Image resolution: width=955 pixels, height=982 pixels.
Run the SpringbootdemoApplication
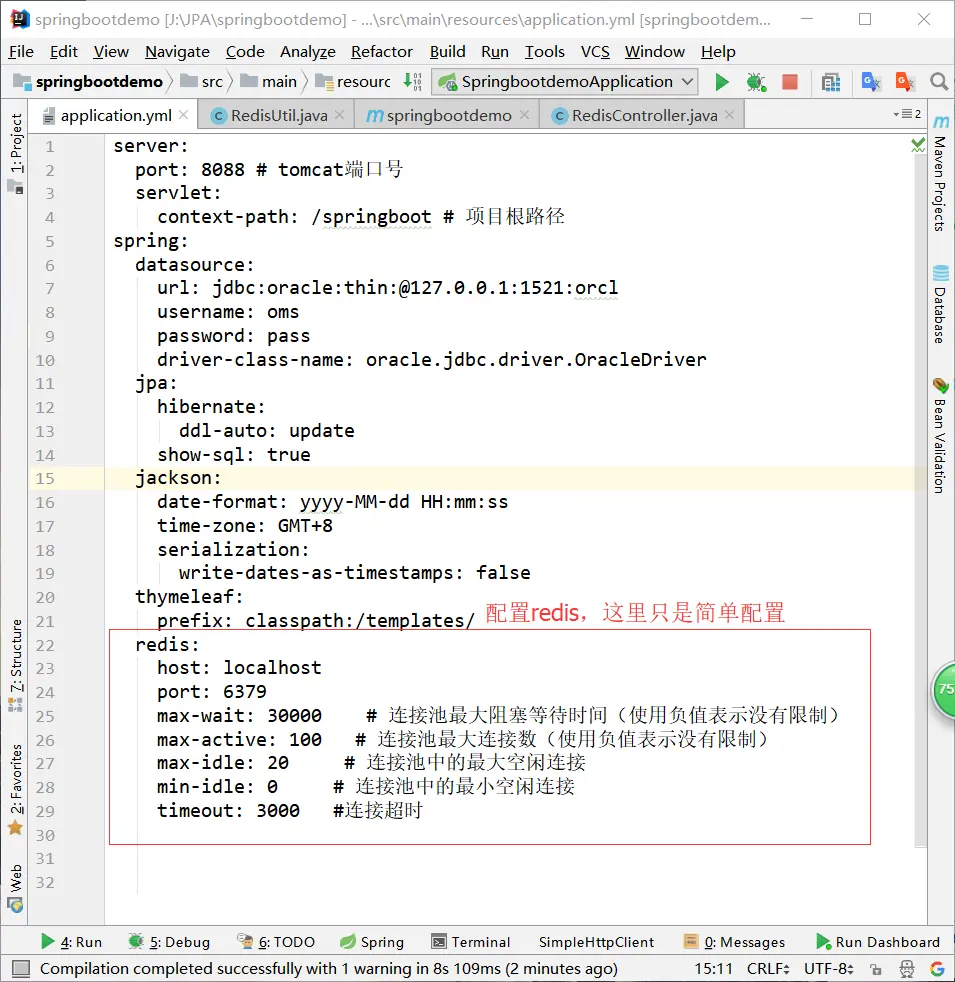pos(722,81)
